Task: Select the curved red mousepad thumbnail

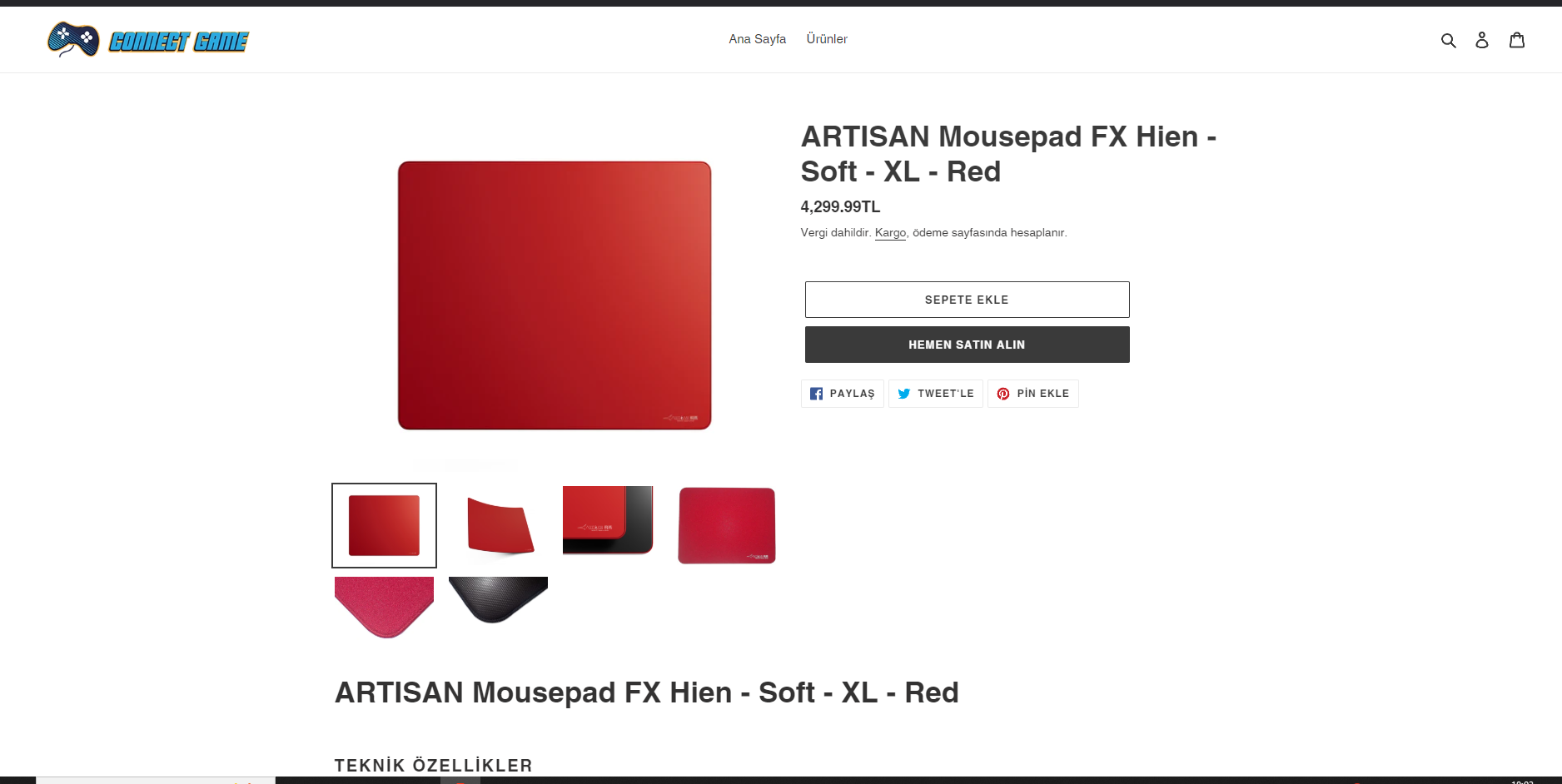Action: [x=498, y=526]
